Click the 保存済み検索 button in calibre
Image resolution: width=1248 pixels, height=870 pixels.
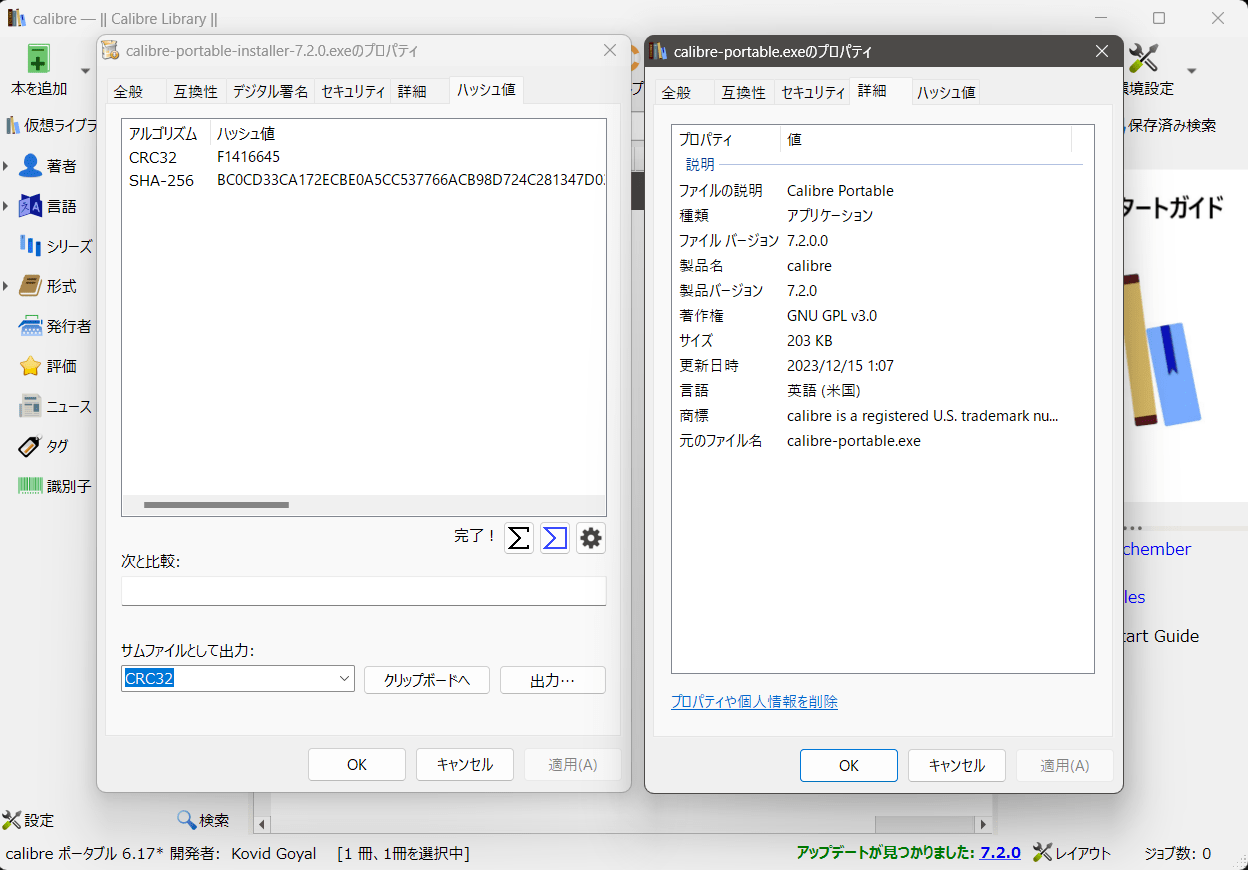point(1171,125)
